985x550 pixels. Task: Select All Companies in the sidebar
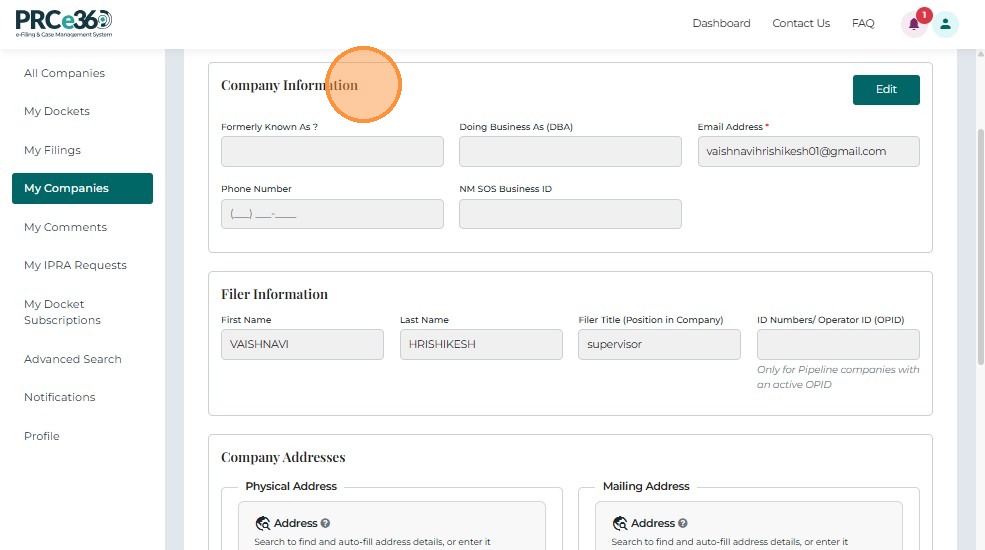[64, 73]
